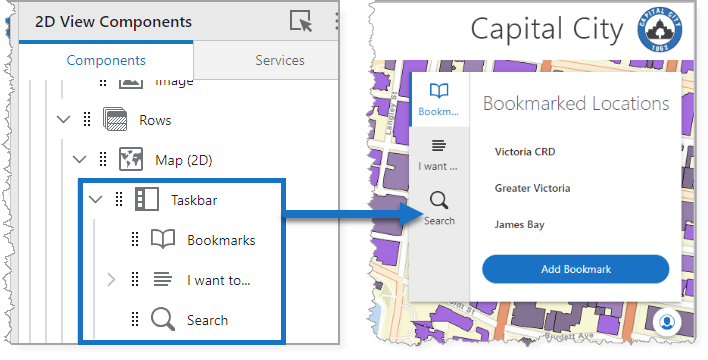Switch to the Services tab

(279, 60)
